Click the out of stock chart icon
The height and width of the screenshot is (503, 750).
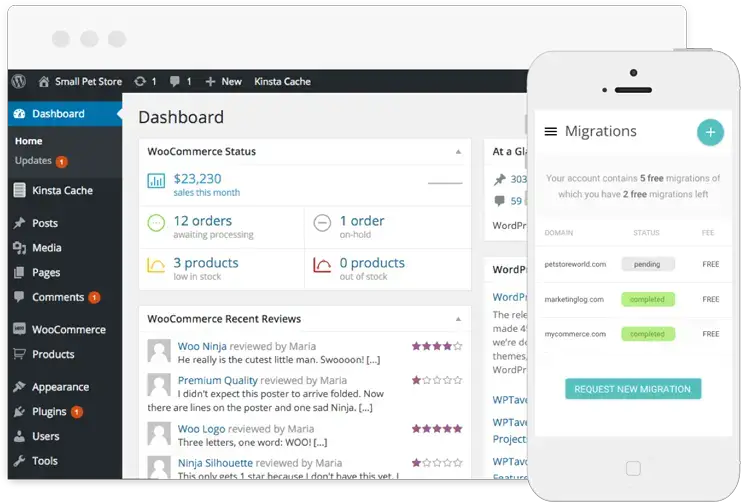pos(322,265)
